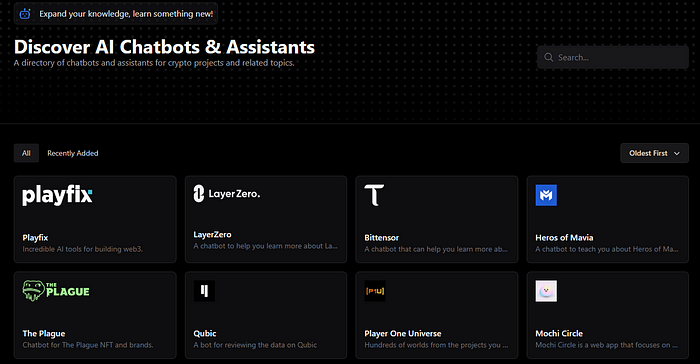700x364 pixels.
Task: Click the robot icon in top banner
Action: (25, 14)
